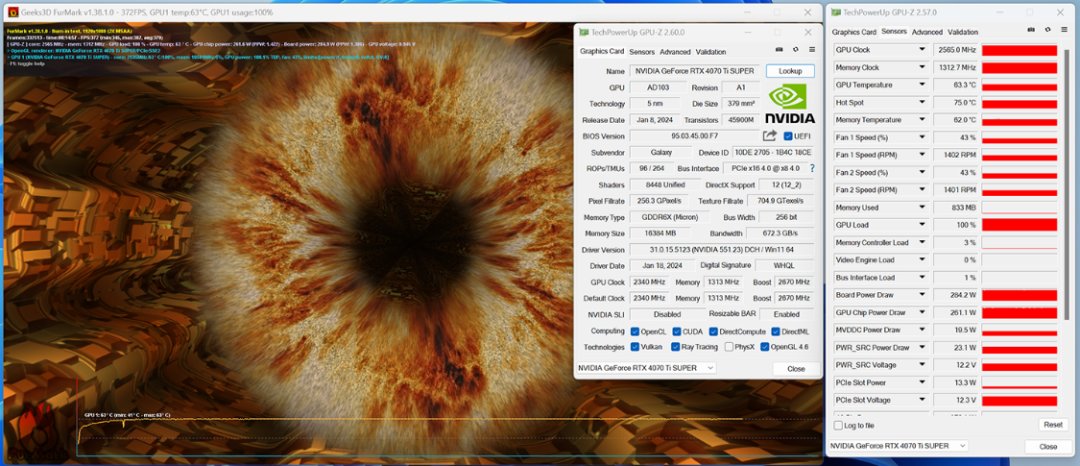
Task: Click the Lookup button
Action: tap(790, 71)
